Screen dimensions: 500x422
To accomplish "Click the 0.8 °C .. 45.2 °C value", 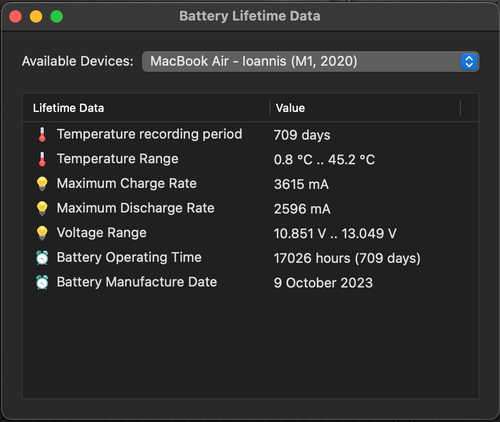I will tap(324, 160).
